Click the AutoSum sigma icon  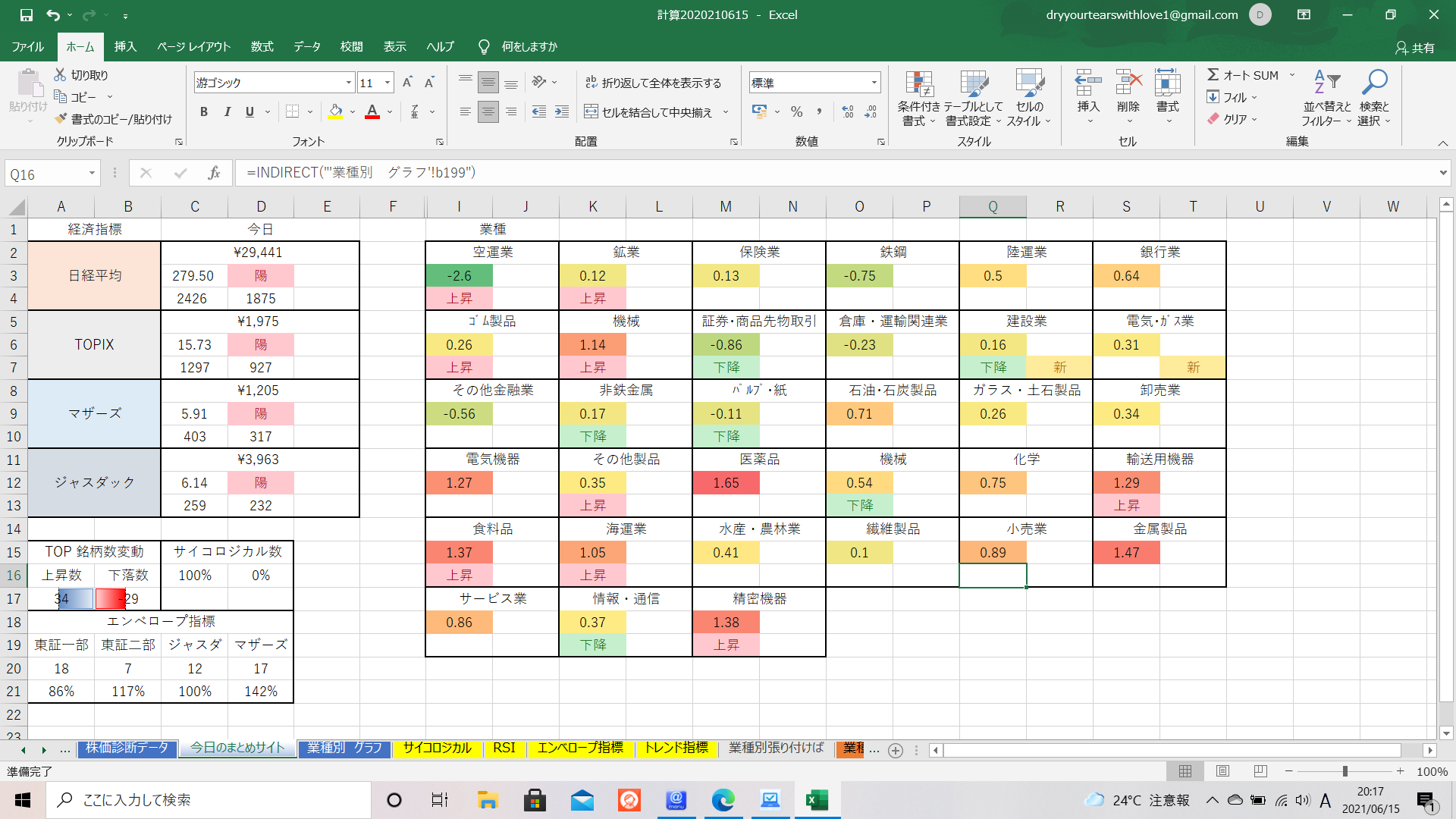[x=1213, y=75]
